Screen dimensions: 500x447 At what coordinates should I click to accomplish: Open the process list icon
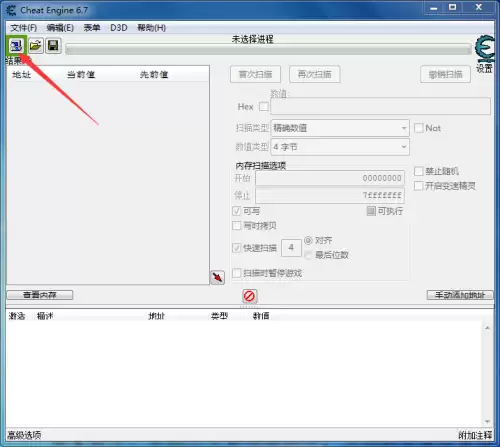click(x=16, y=45)
